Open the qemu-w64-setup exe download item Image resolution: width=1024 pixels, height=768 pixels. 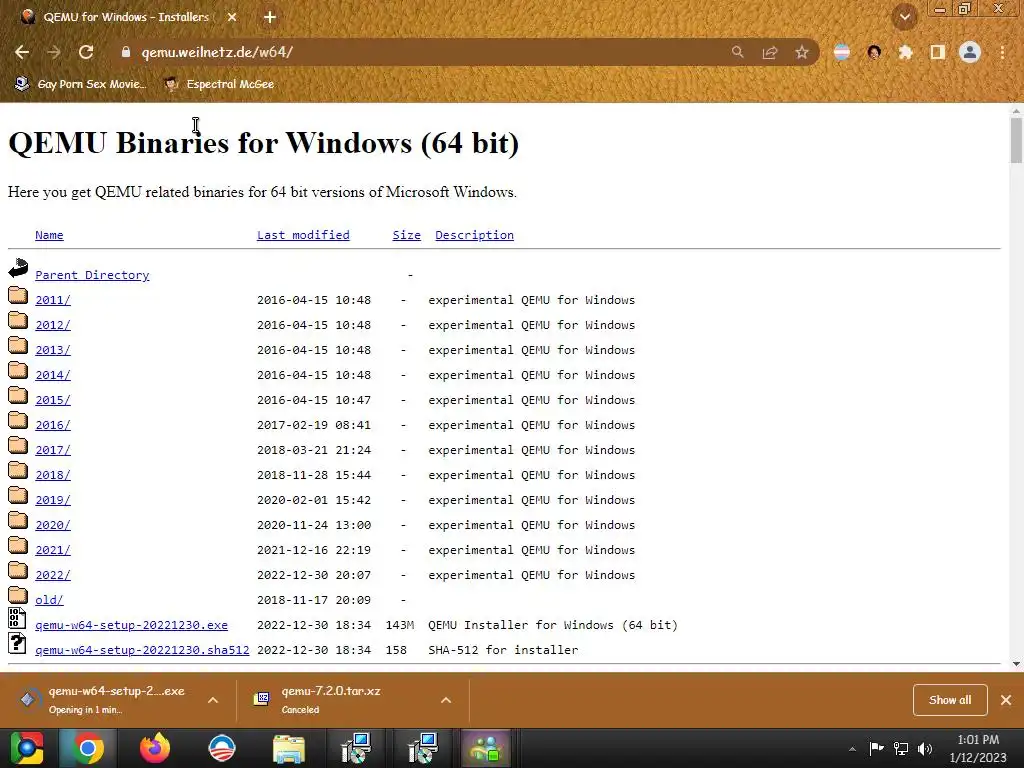coord(104,699)
